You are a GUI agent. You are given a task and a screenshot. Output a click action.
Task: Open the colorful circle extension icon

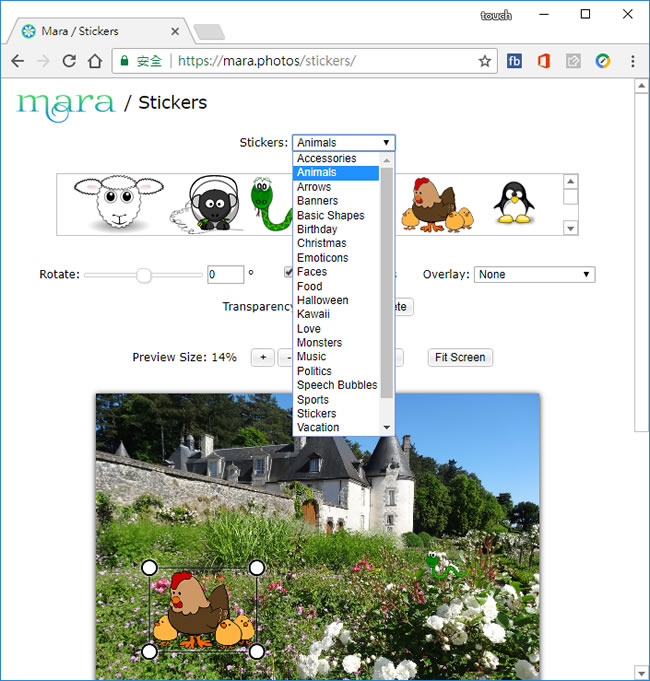pyautogui.click(x=603, y=61)
